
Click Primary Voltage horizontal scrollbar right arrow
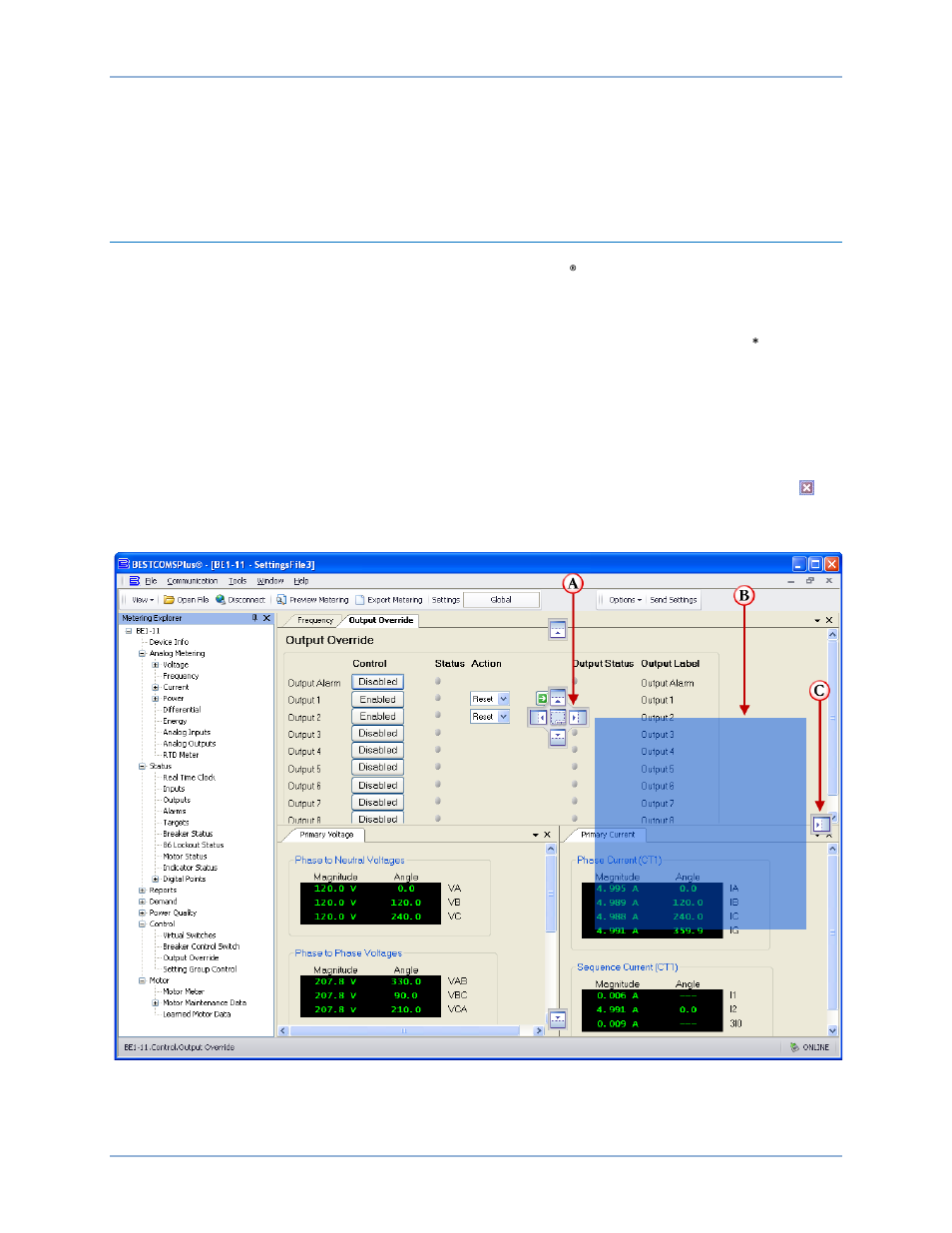[x=539, y=1030]
